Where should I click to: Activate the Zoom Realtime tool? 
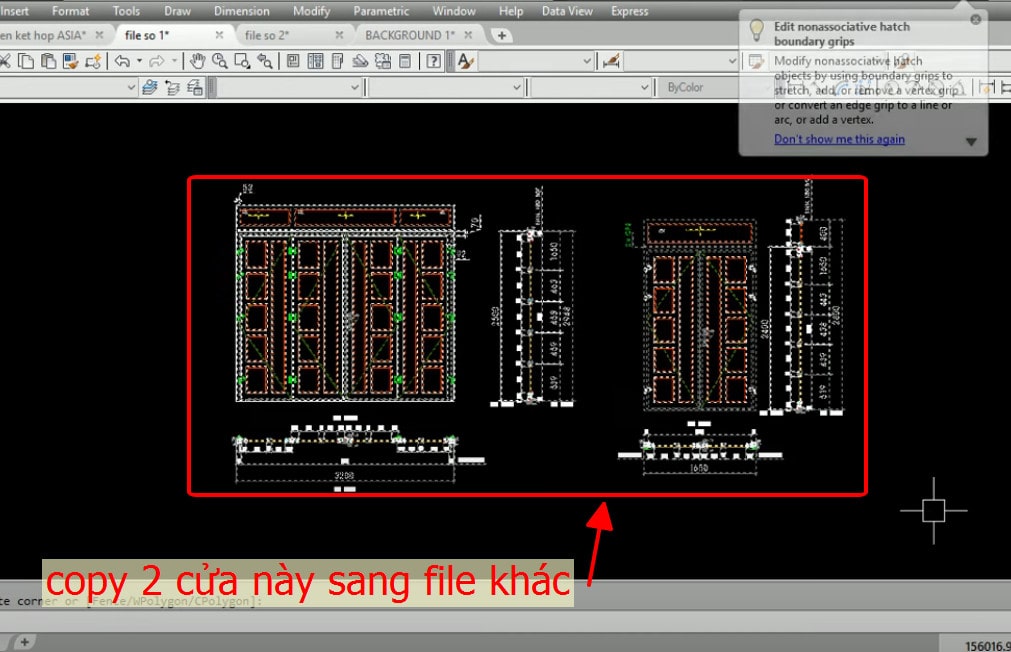point(219,61)
